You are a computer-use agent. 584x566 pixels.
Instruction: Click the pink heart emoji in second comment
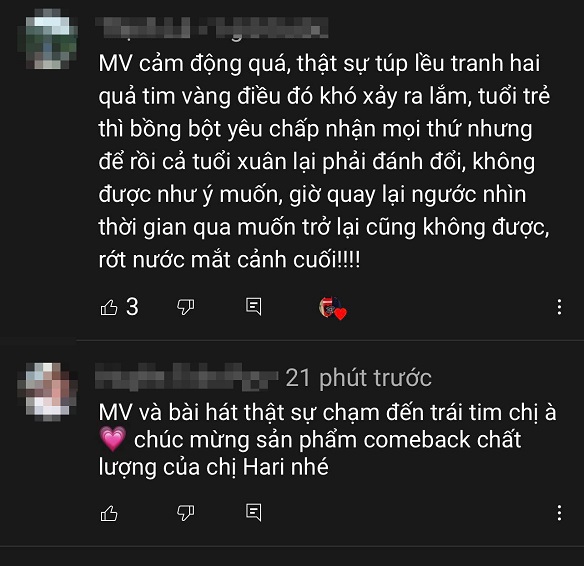pos(113,439)
